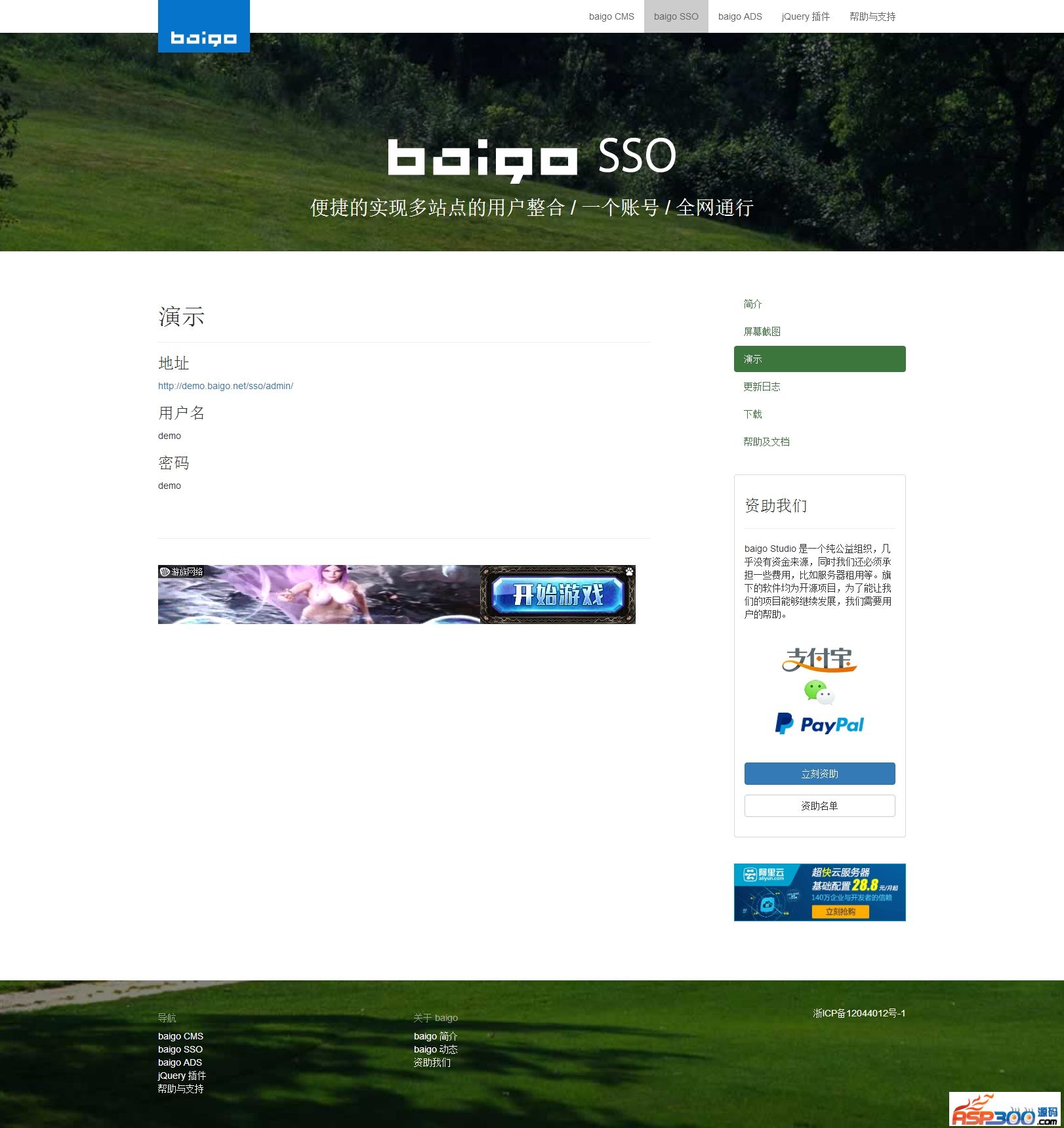
Task: Click the 开始游戏 game banner ad
Action: pos(397,595)
